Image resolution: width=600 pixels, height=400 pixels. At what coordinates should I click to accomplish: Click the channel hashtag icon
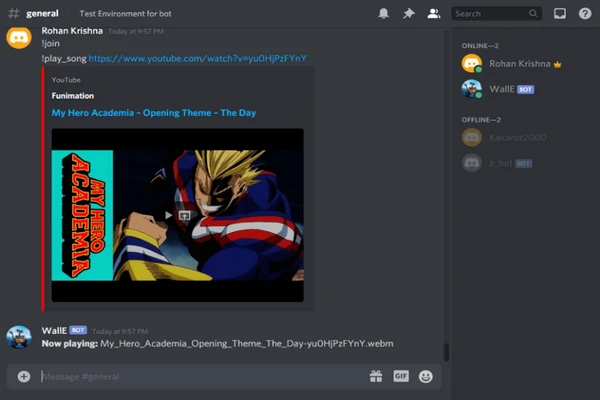14,13
